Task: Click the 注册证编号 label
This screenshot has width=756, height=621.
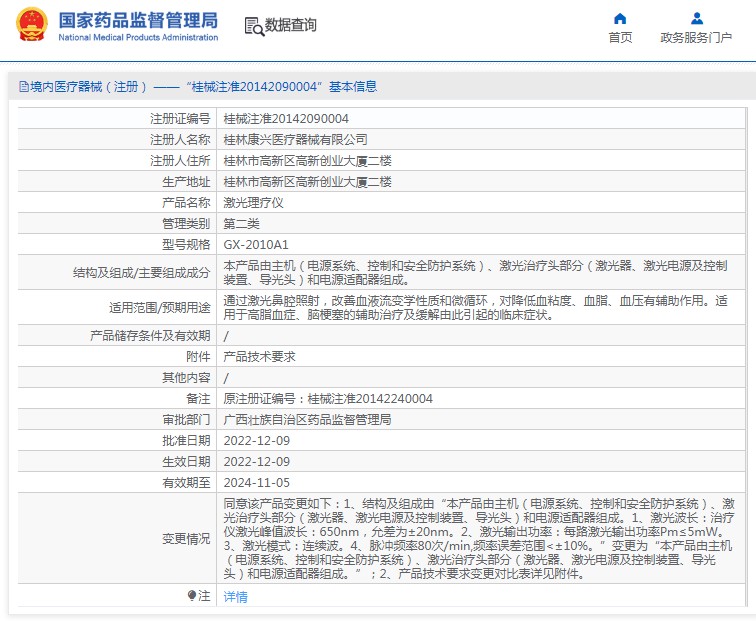Action: coord(180,119)
